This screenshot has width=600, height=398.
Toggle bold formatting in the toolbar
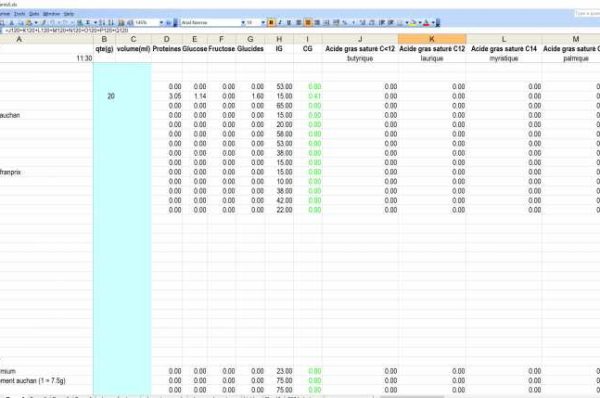[271, 23]
